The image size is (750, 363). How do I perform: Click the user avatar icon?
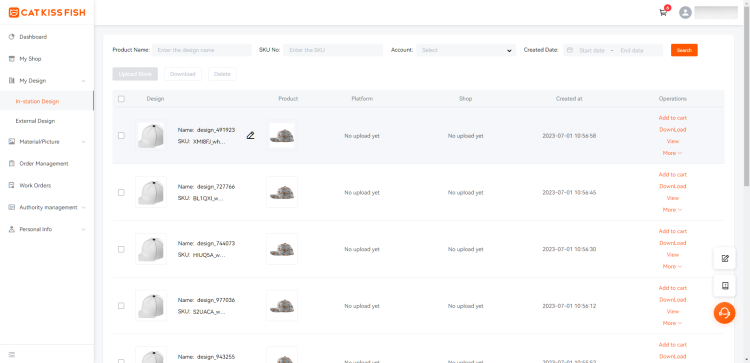[x=685, y=12]
